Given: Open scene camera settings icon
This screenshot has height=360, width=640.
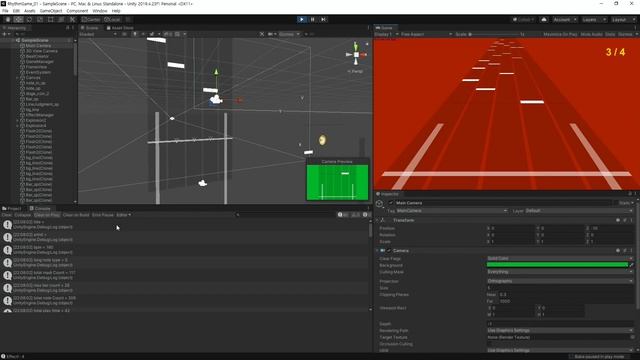Looking at the screenshot, I should click(x=271, y=34).
